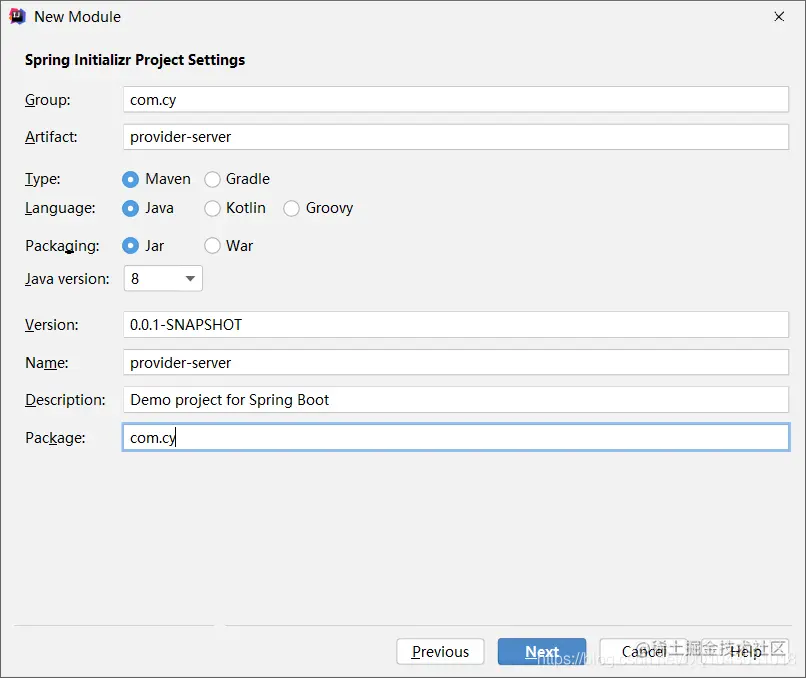Click the Version field with 0.0.1-SNAPSHOT

coord(455,325)
